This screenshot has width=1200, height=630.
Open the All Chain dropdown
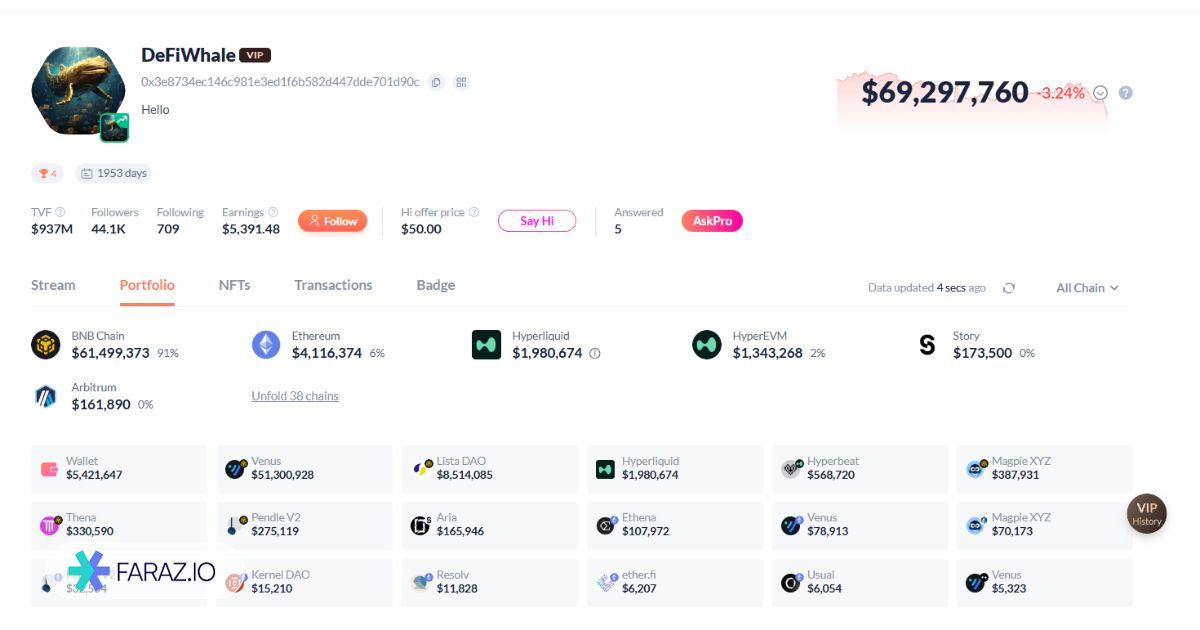click(1087, 288)
